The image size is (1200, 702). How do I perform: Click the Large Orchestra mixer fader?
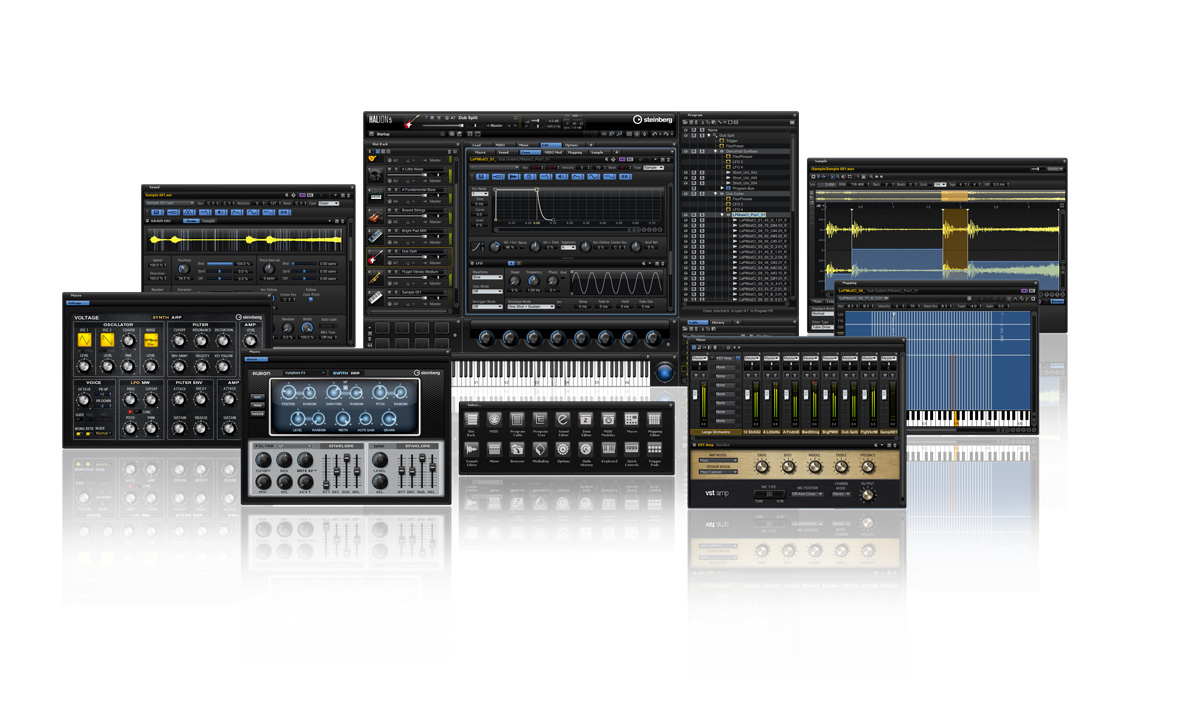click(695, 394)
